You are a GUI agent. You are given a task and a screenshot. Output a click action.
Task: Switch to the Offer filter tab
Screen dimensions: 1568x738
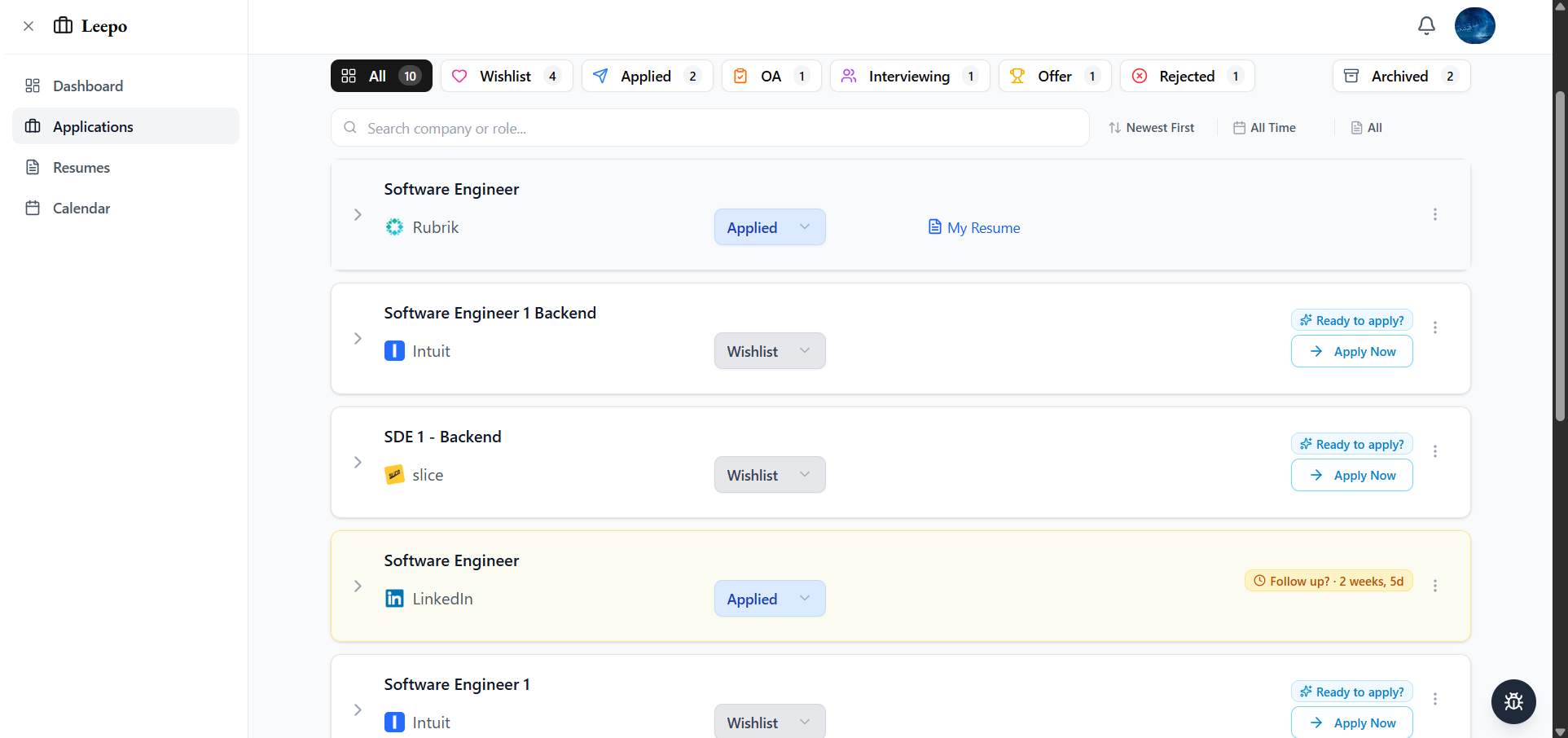[1055, 76]
